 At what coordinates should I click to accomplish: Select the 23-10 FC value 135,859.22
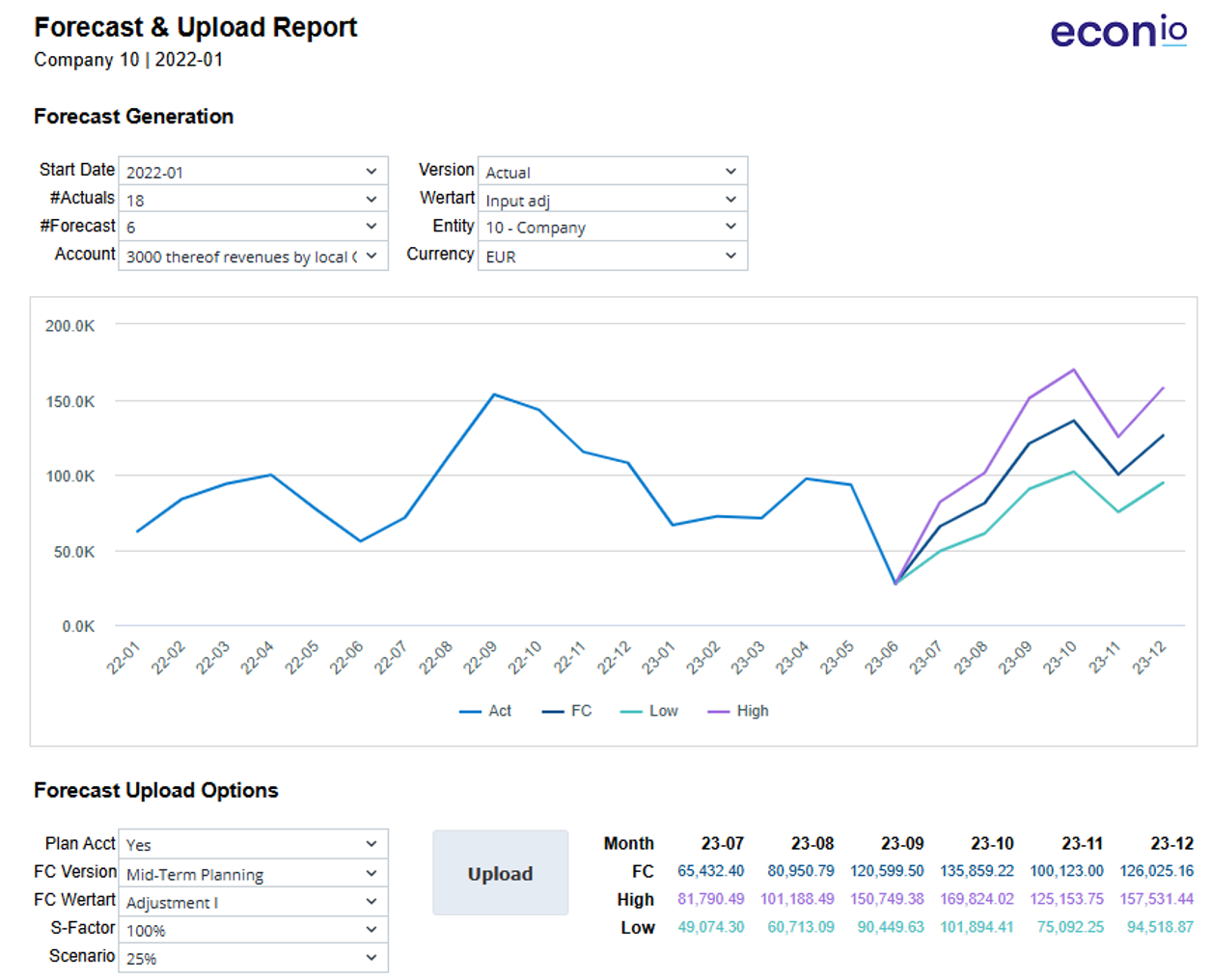[x=977, y=871]
